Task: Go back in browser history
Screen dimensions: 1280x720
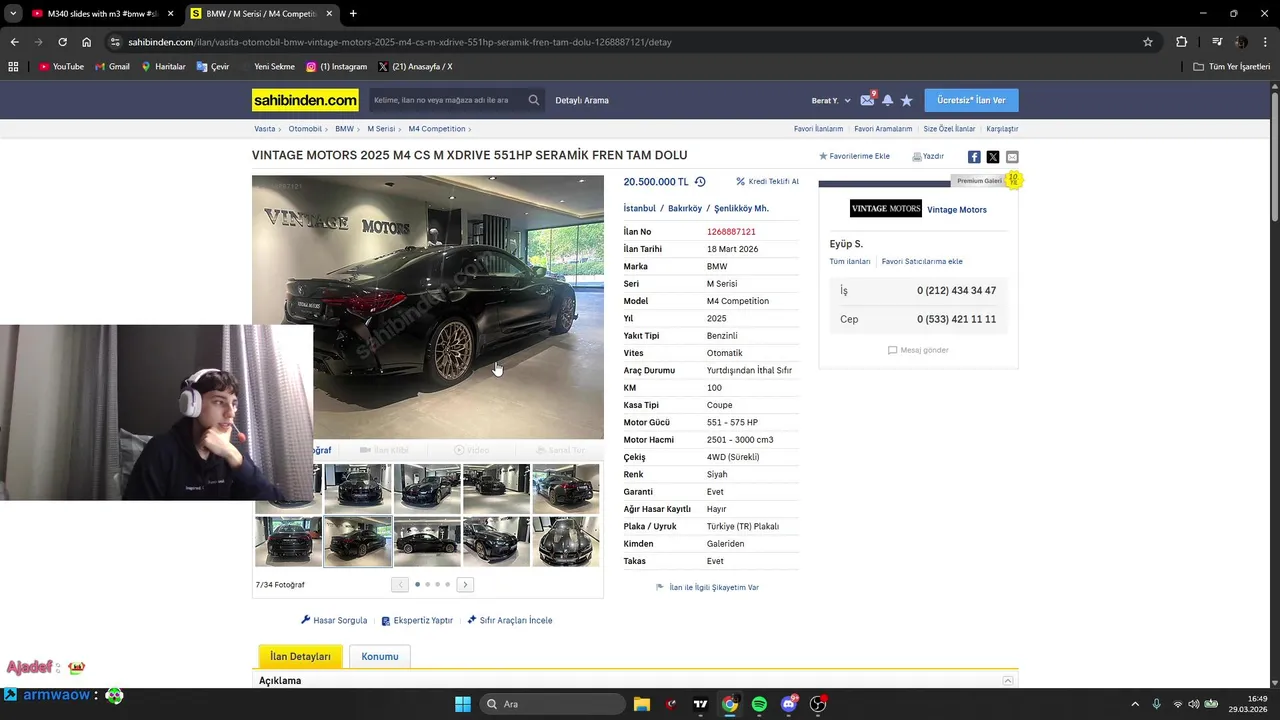Action: point(14,42)
